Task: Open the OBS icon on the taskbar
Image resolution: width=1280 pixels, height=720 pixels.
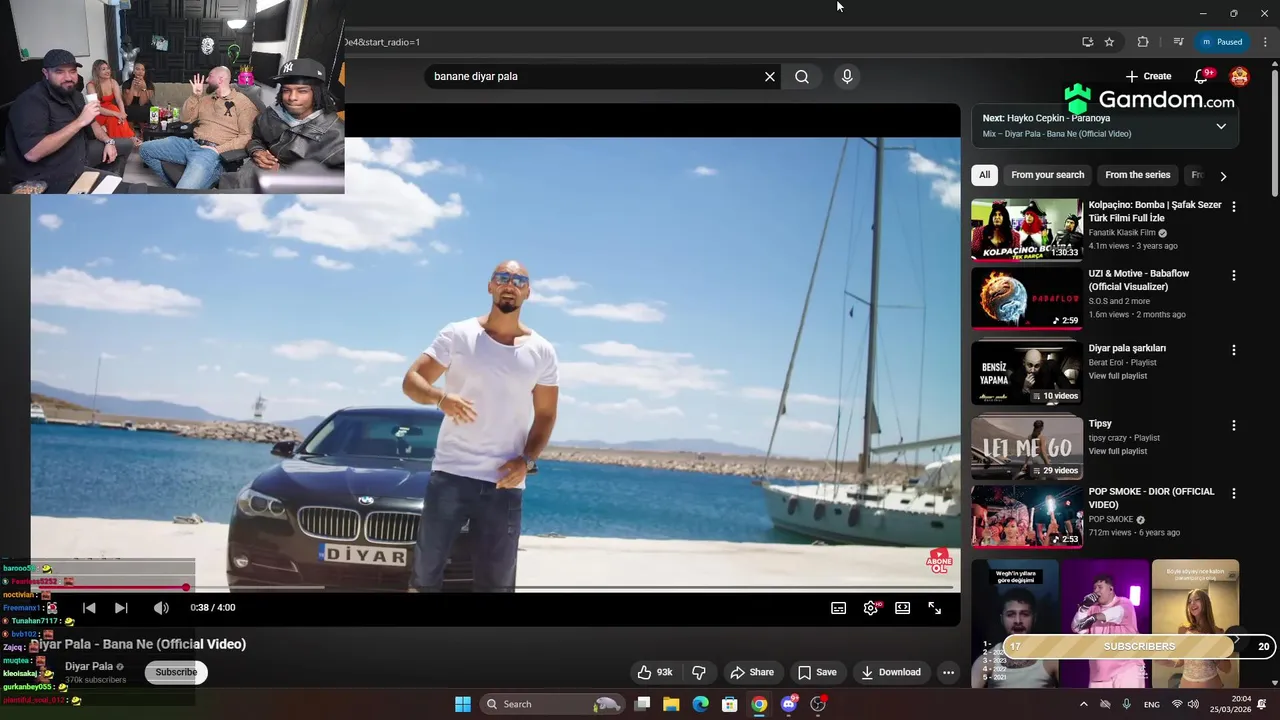Action: point(818,704)
